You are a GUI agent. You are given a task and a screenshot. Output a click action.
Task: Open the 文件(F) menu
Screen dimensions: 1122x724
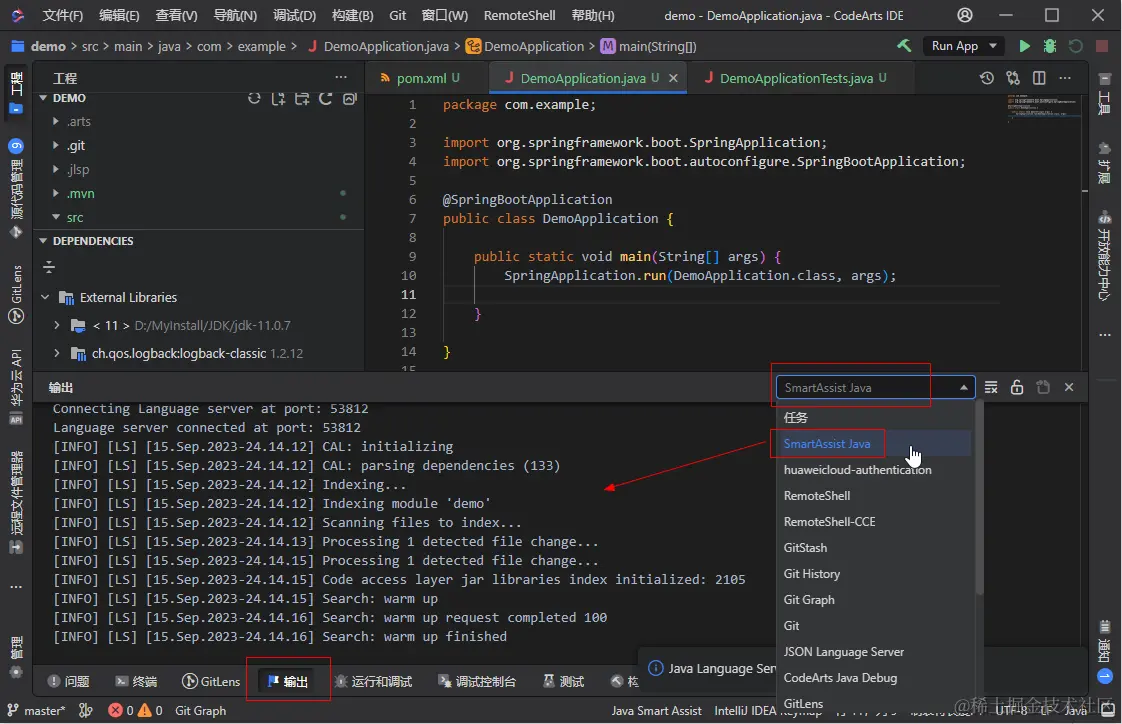pos(62,15)
